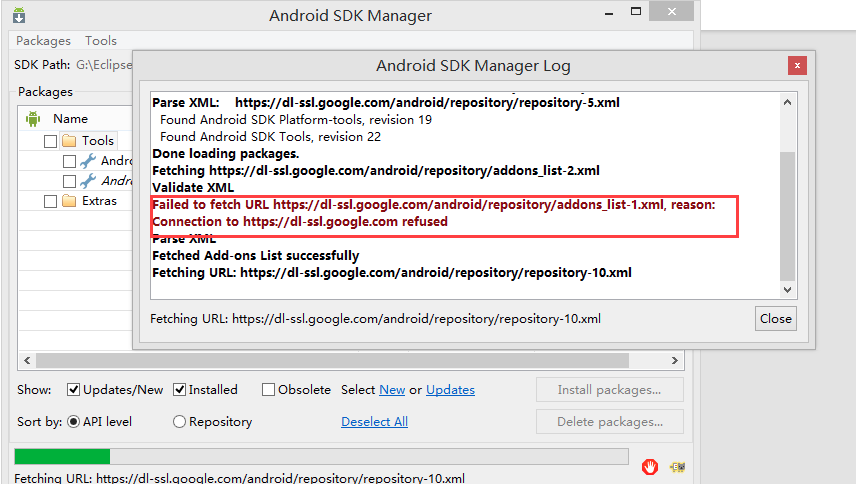Viewport: 858px width, 487px height.
Task: Uncheck the Updates/New filter
Action: point(73,390)
